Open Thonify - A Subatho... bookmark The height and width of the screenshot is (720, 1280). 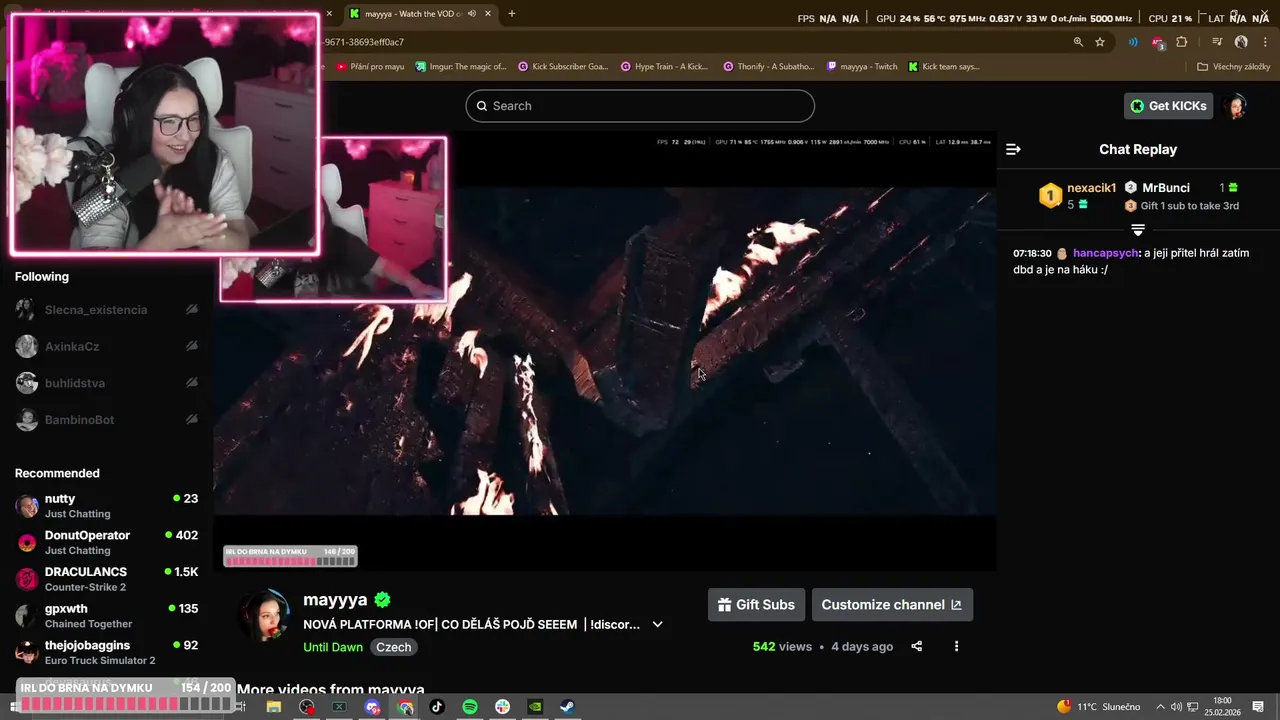pyautogui.click(x=768, y=67)
